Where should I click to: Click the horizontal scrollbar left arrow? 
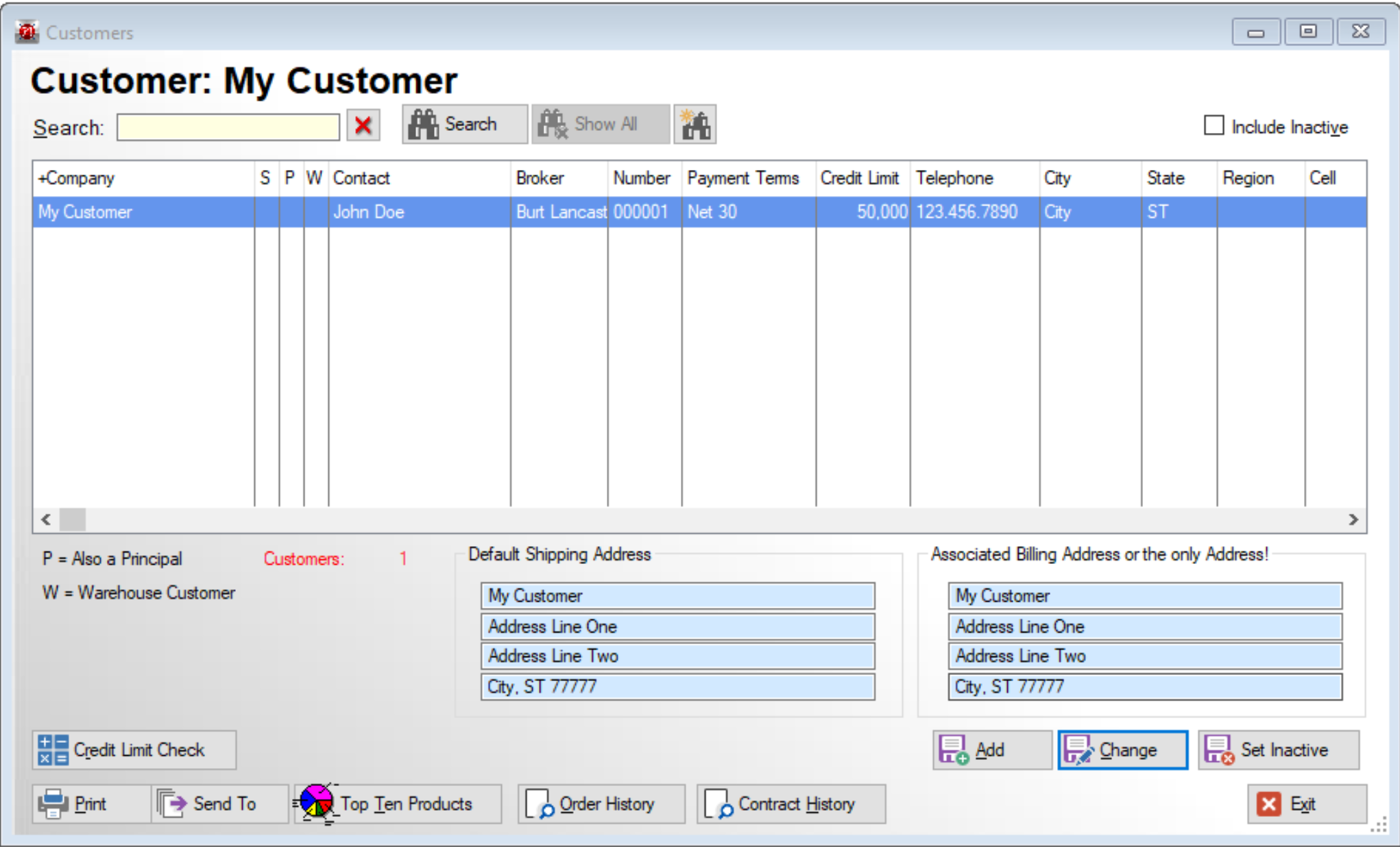(46, 519)
